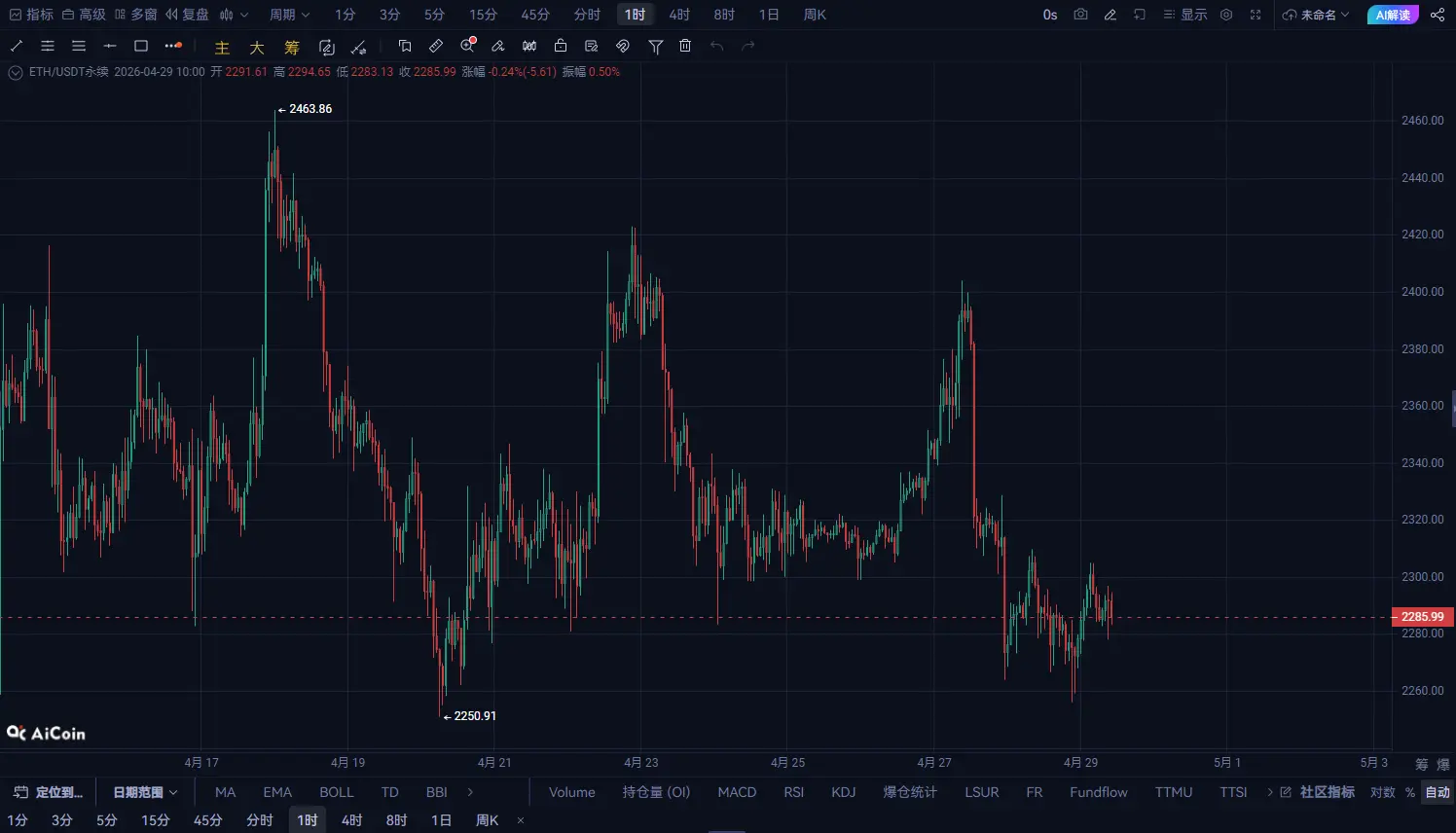
Task: Click the lock drawings icon
Action: click(561, 46)
